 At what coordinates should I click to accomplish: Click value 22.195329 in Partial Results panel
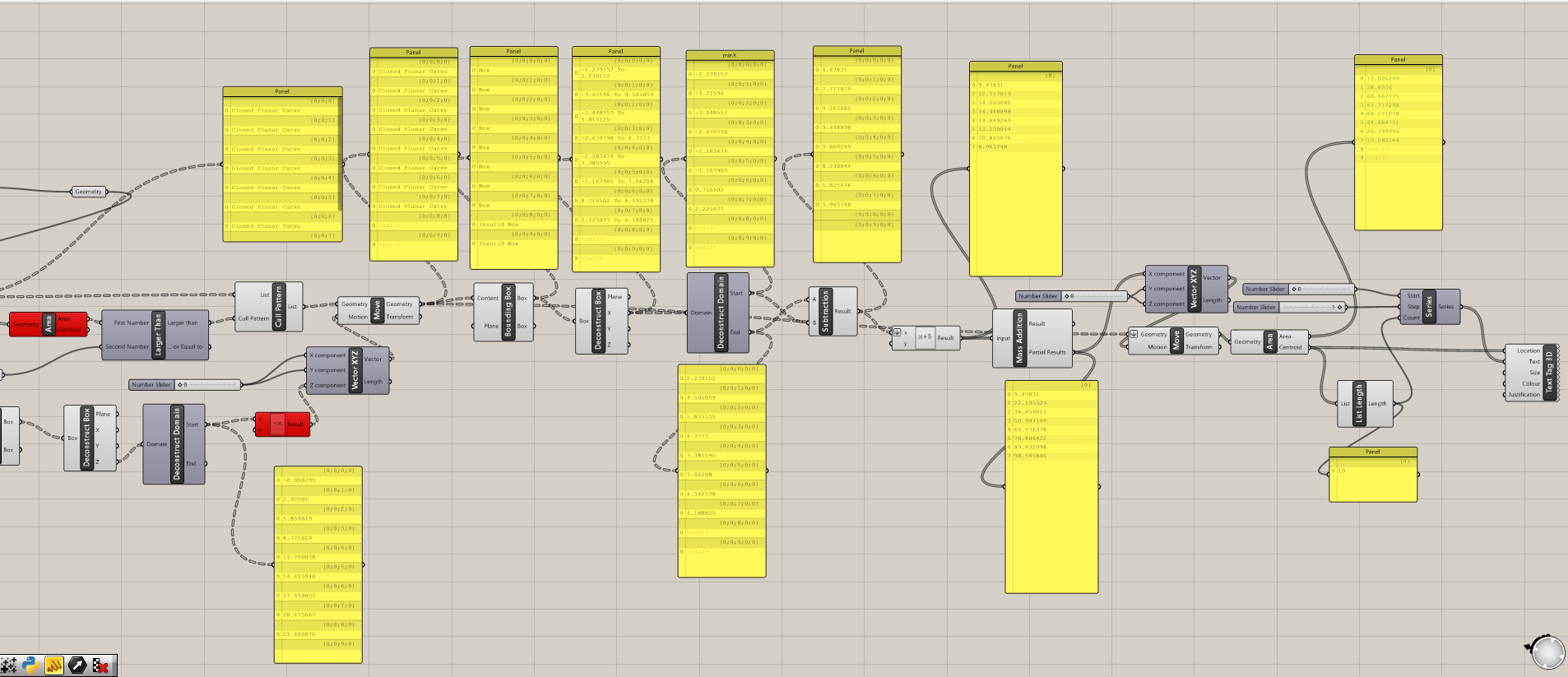[1030, 403]
